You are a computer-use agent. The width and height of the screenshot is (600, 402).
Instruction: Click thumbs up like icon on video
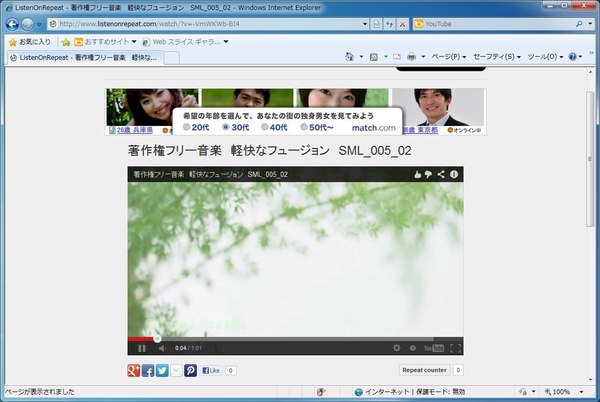[418, 174]
